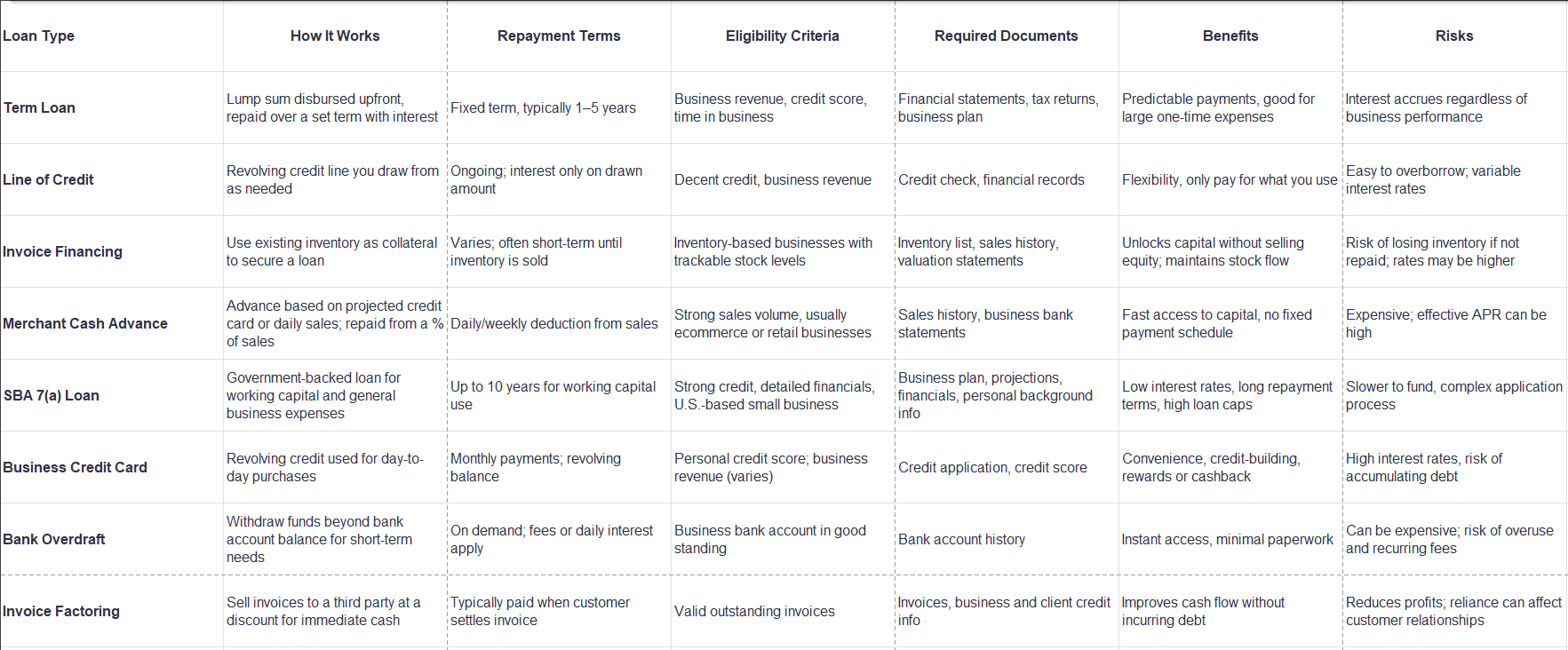Click the 'Instant access, minimal paperwork' cell
Image resolution: width=1568 pixels, height=650 pixels.
tap(1228, 540)
